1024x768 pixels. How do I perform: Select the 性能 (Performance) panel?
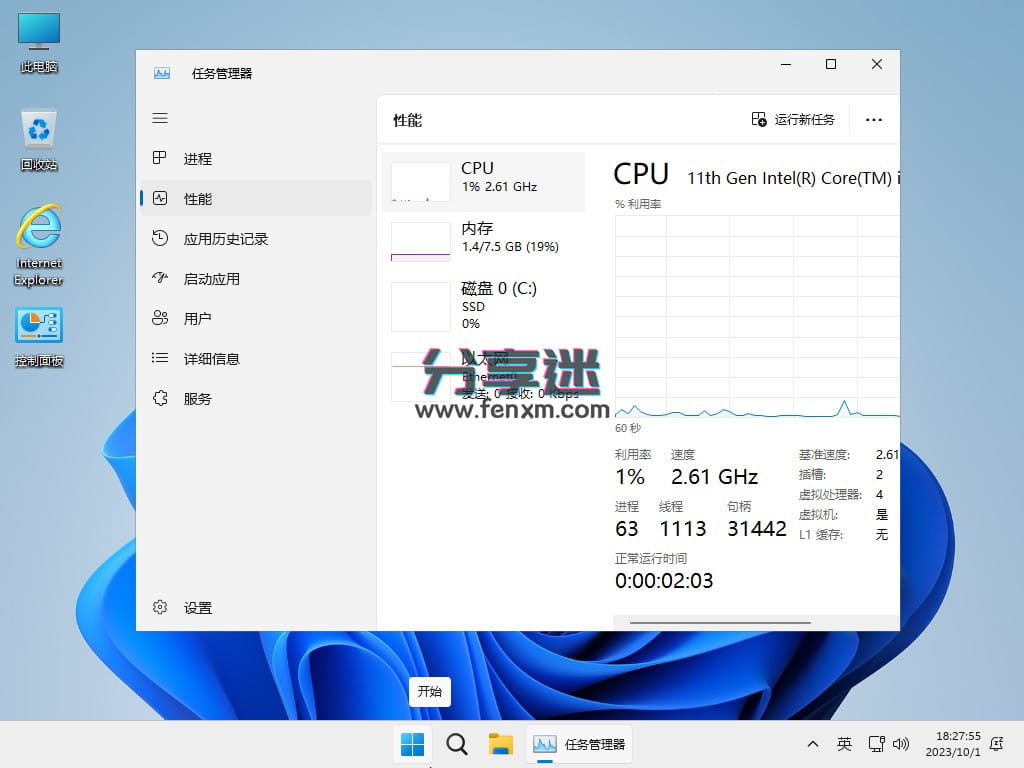[x=198, y=198]
